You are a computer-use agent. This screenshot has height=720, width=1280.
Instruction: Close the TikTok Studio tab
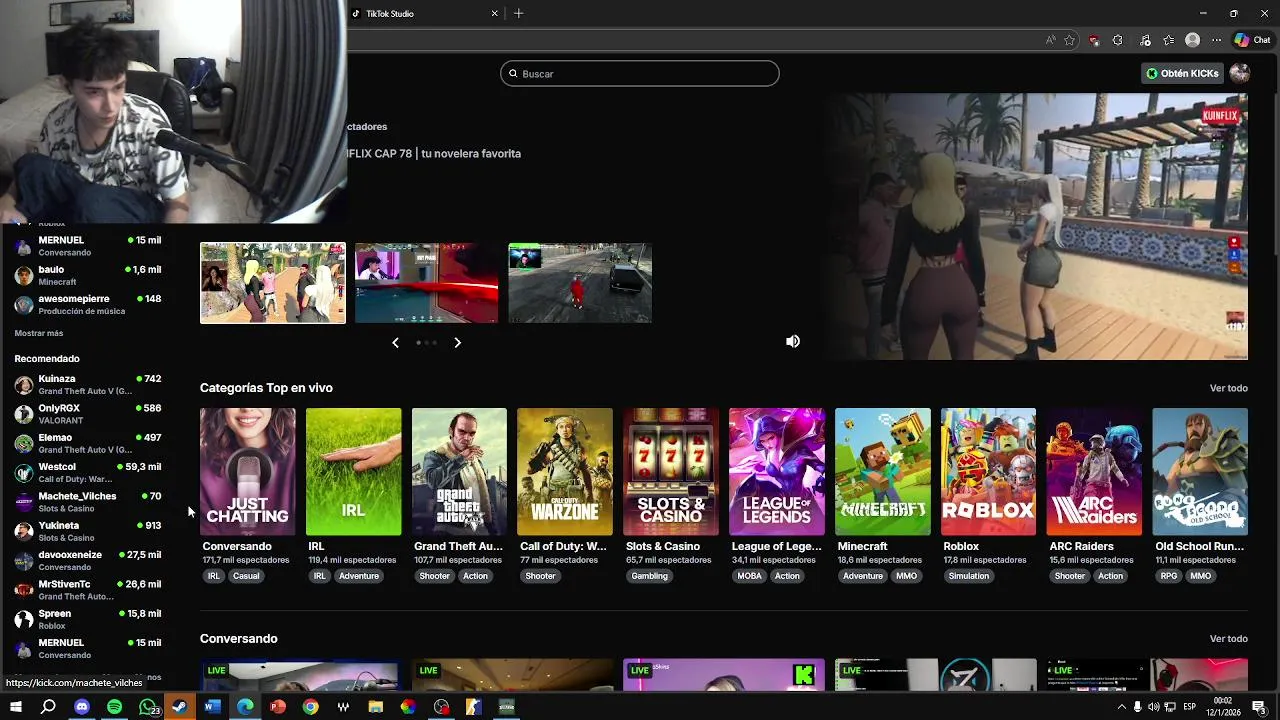coord(494,13)
